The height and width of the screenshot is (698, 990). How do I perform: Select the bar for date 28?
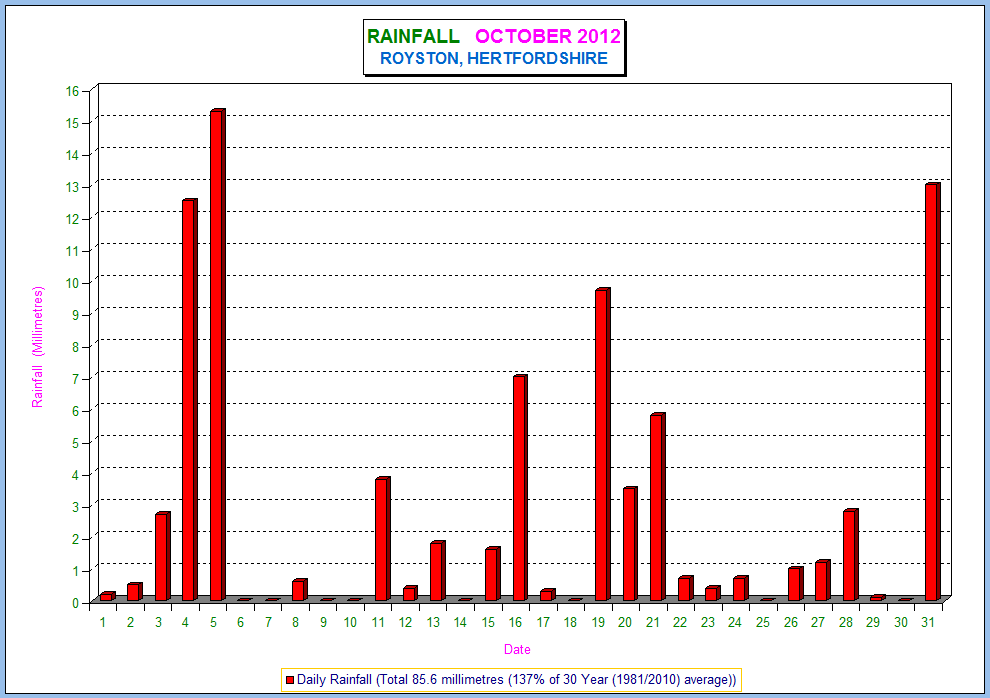[850, 555]
